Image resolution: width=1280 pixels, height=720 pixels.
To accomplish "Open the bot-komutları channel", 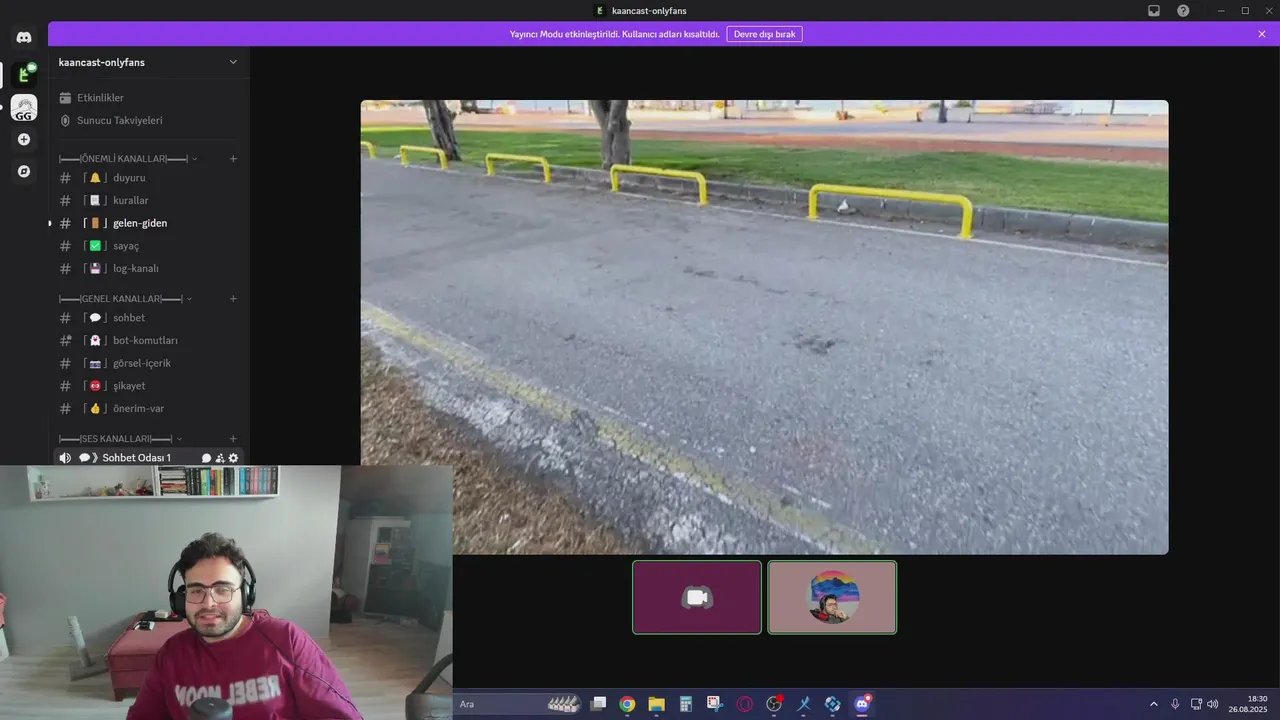I will point(148,340).
